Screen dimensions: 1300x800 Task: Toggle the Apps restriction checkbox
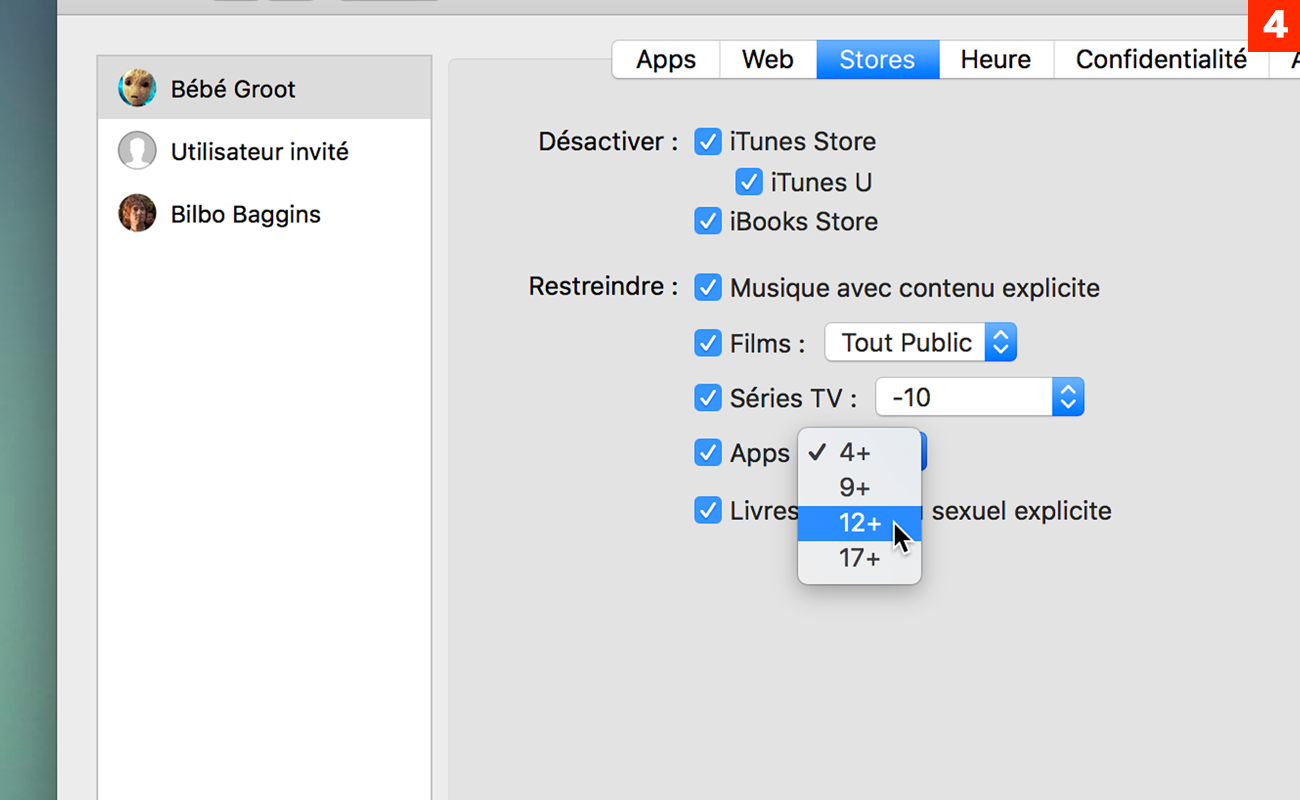(x=708, y=452)
